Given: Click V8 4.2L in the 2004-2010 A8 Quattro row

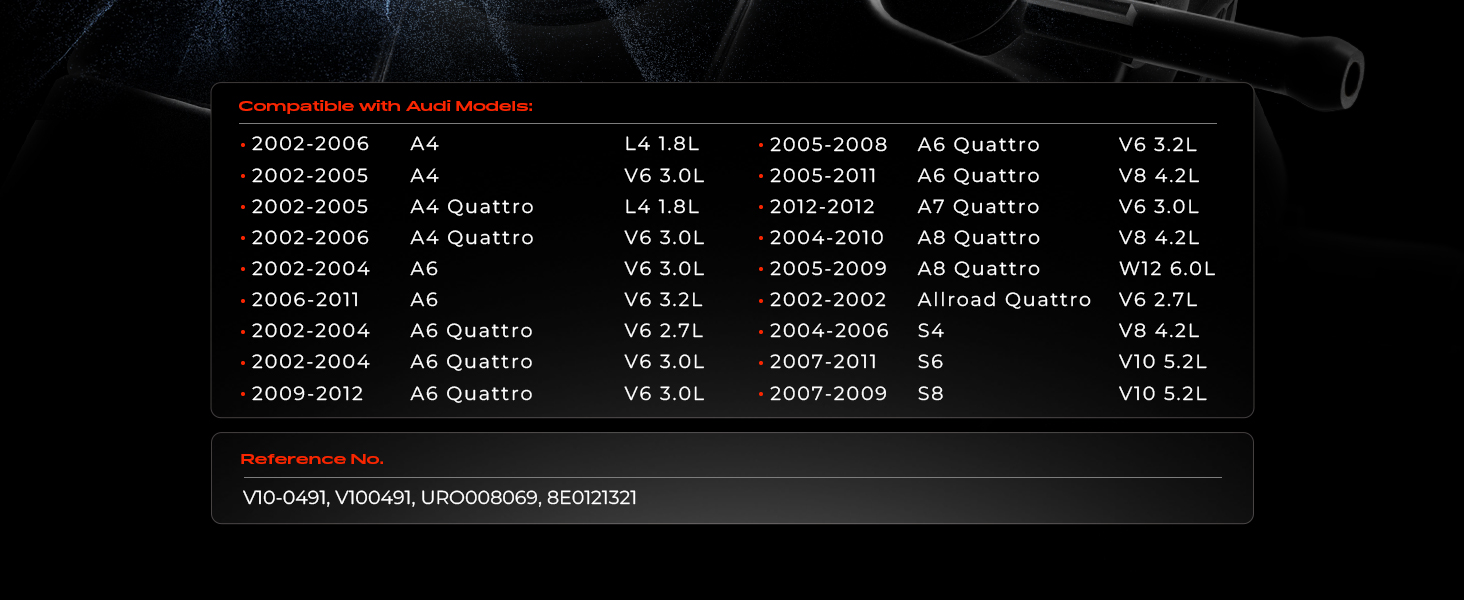Looking at the screenshot, I should (1159, 238).
